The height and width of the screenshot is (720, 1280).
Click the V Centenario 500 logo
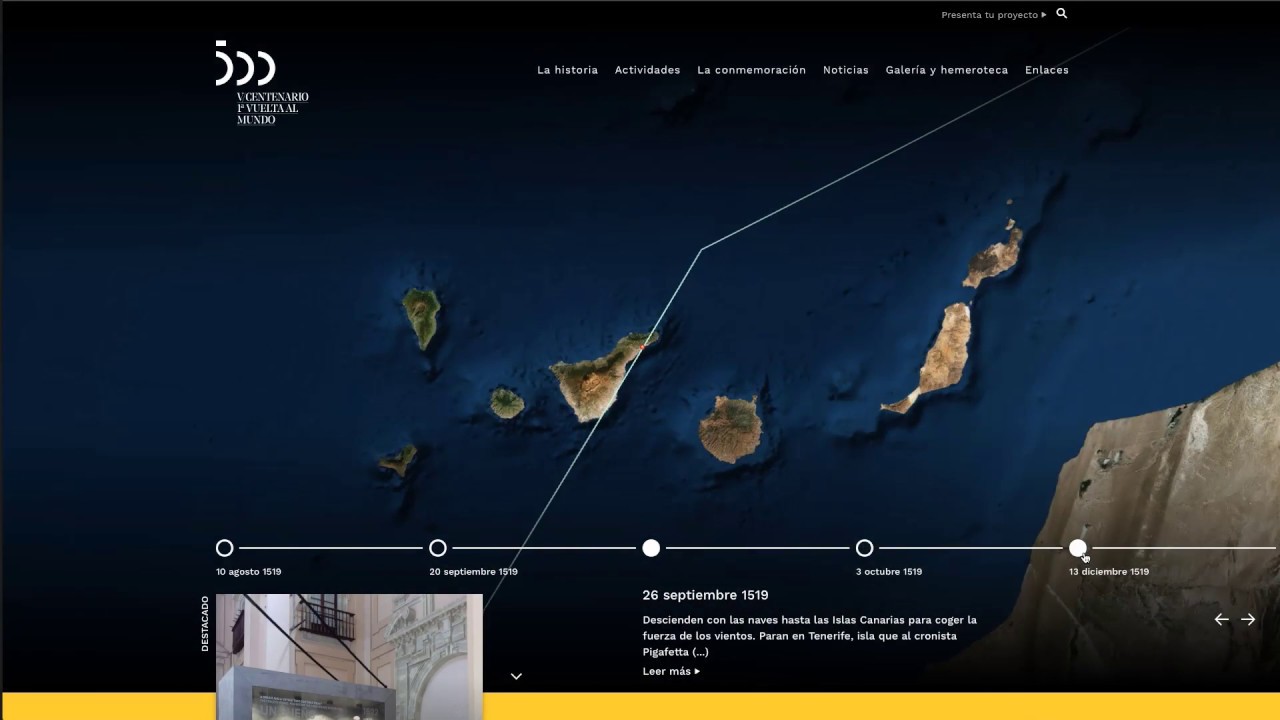pos(262,83)
